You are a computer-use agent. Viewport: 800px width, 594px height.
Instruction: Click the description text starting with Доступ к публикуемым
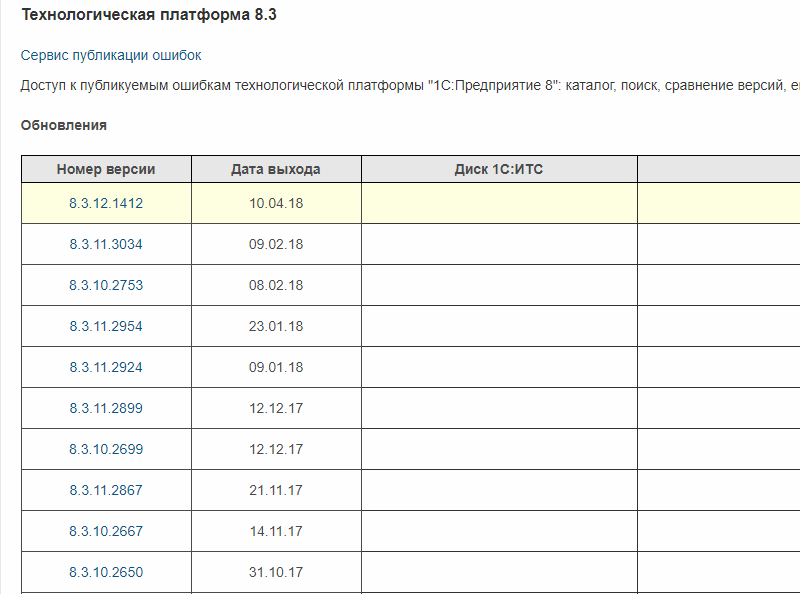(x=410, y=85)
